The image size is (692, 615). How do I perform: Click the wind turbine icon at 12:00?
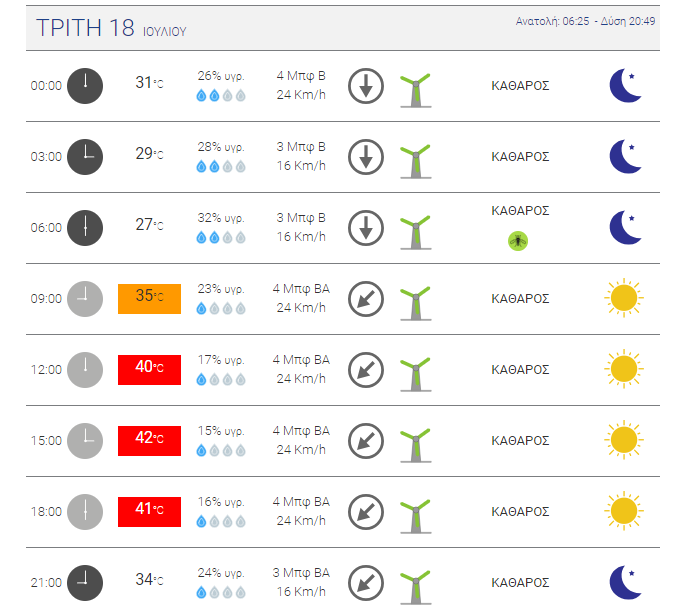point(414,370)
